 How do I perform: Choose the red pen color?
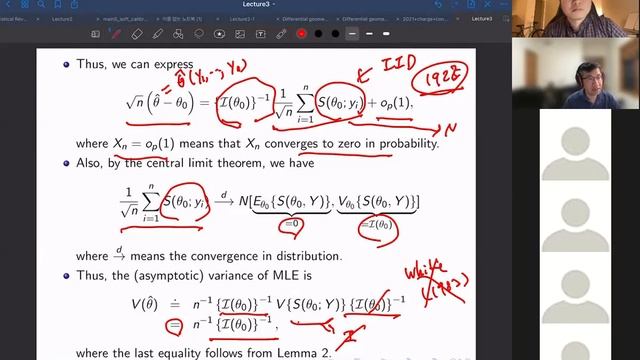pos(302,34)
